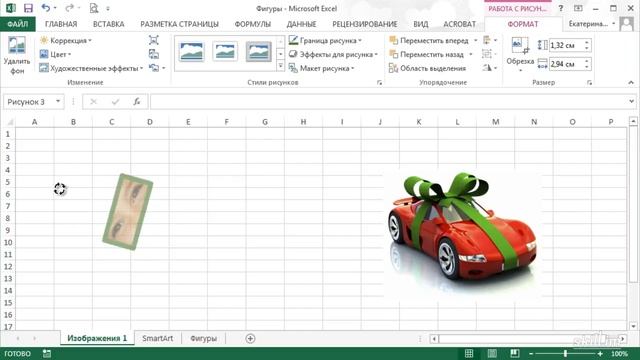
Task: Edit the picture height field 1,32 см
Action: [566, 45]
